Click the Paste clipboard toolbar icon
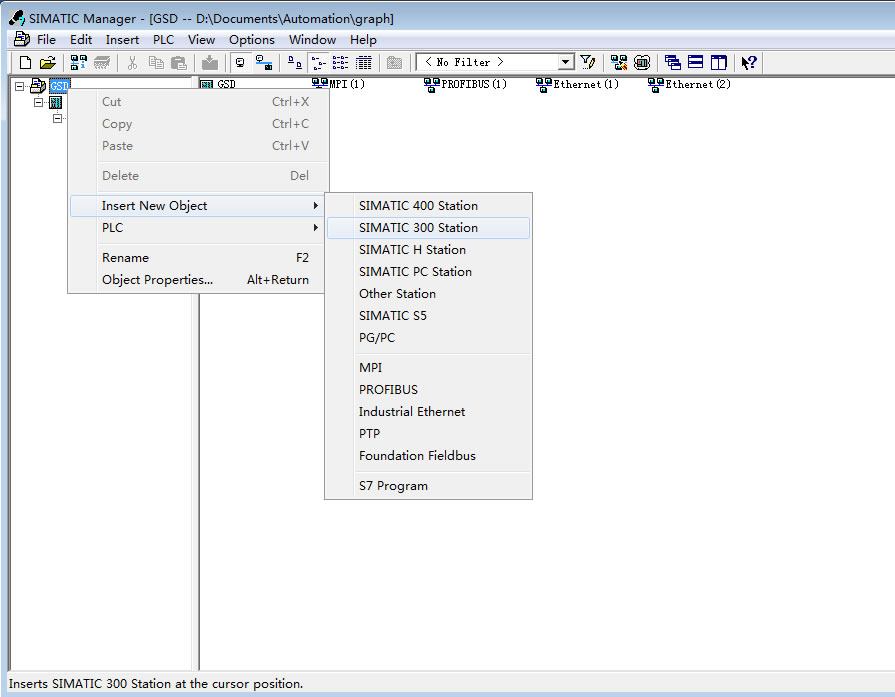This screenshot has width=895, height=697. [179, 62]
